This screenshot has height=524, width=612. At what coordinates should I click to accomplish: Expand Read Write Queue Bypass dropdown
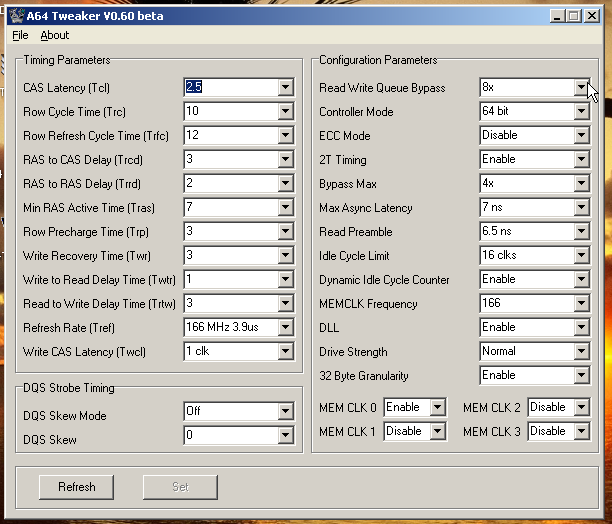click(x=582, y=87)
